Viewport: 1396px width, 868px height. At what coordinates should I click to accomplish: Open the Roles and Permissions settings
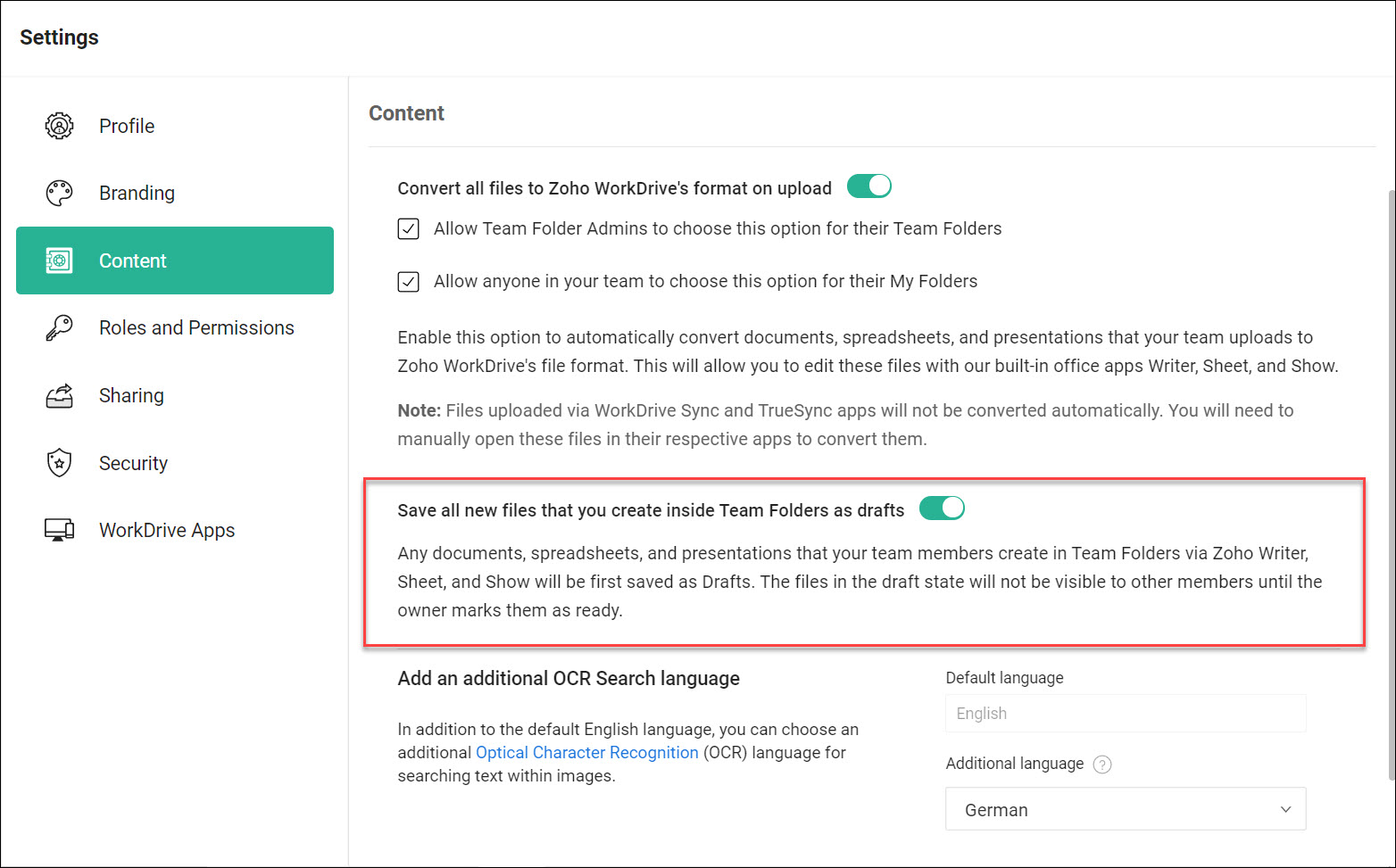tap(196, 328)
